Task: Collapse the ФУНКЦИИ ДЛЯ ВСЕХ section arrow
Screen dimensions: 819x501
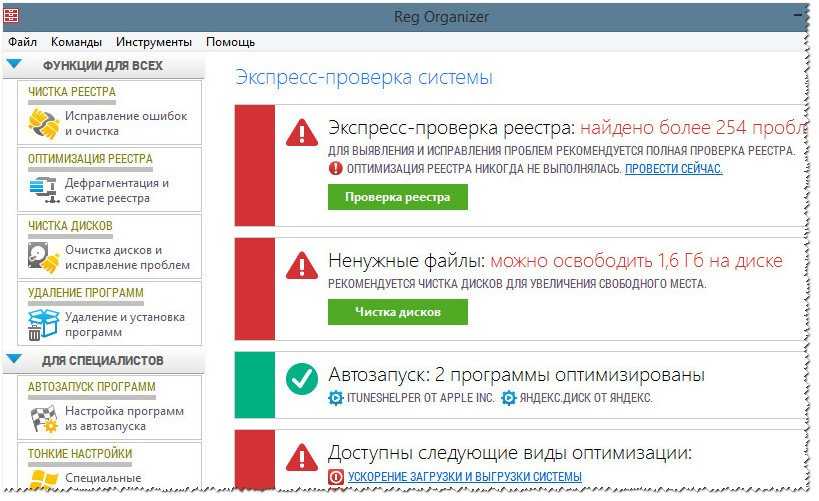Action: 14,64
